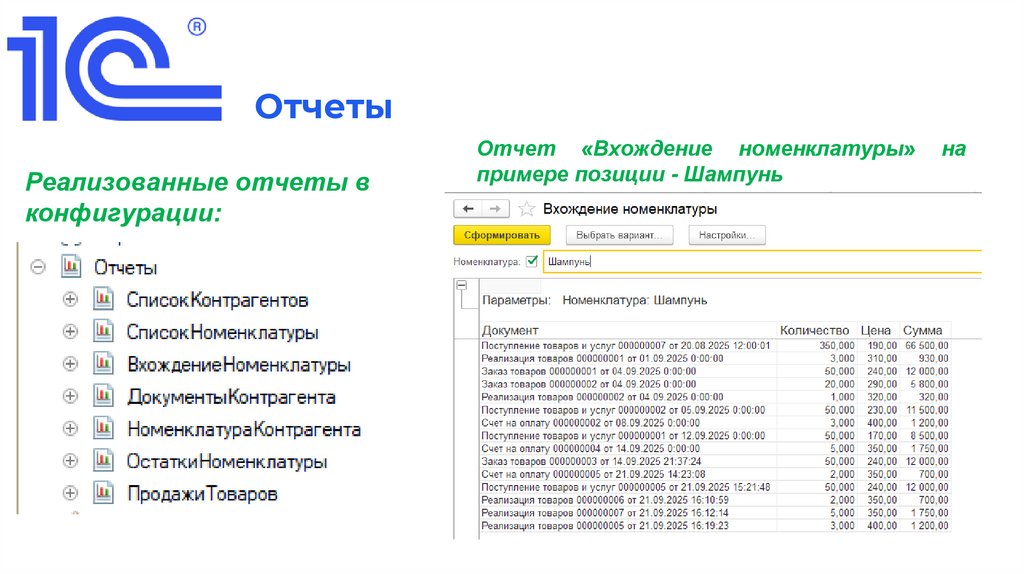Click the Количество column header
This screenshot has height=574, width=1024.
(814, 330)
